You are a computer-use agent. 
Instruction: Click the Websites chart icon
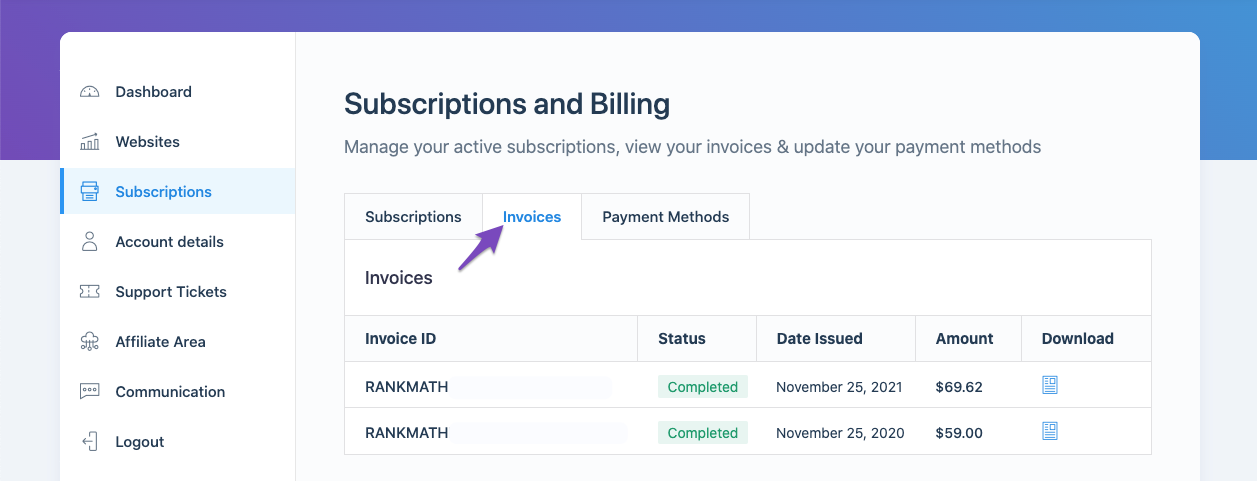click(x=90, y=142)
